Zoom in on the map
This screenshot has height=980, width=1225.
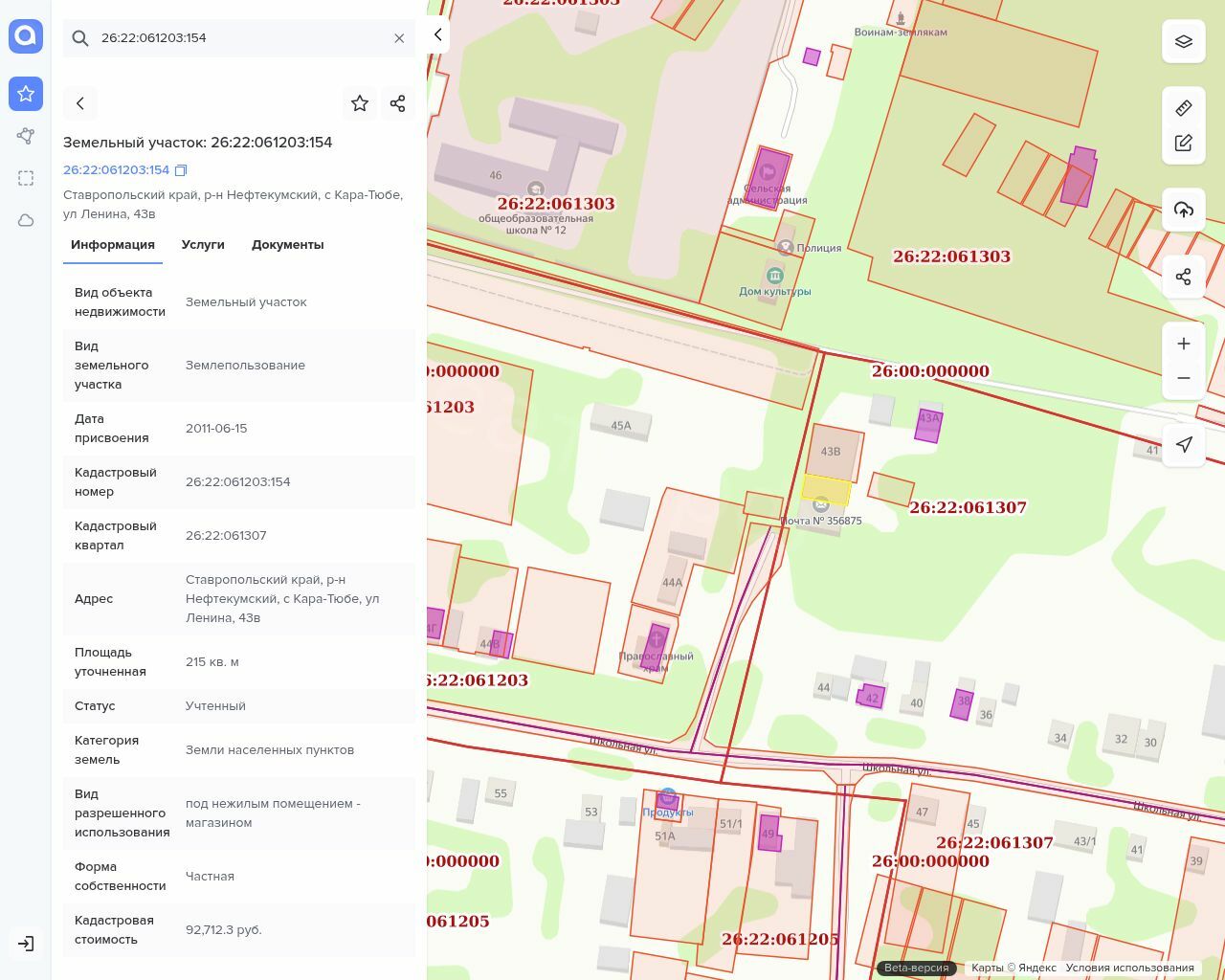(x=1184, y=344)
